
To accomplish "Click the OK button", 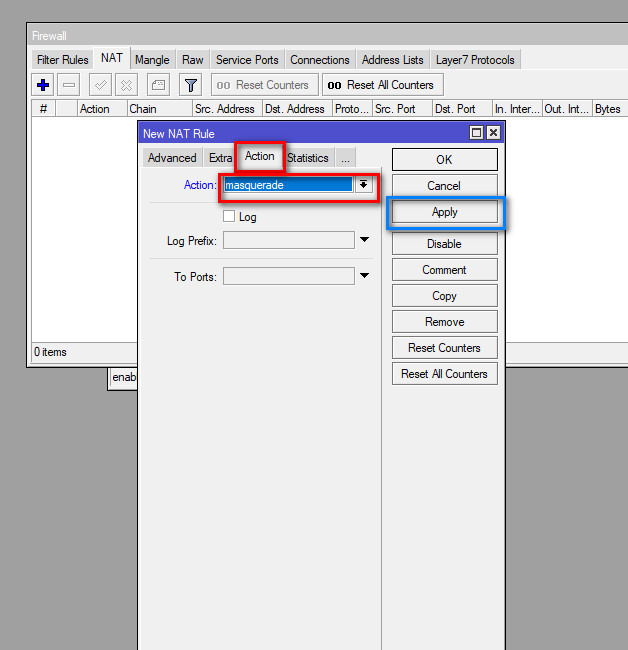I will coord(444,160).
